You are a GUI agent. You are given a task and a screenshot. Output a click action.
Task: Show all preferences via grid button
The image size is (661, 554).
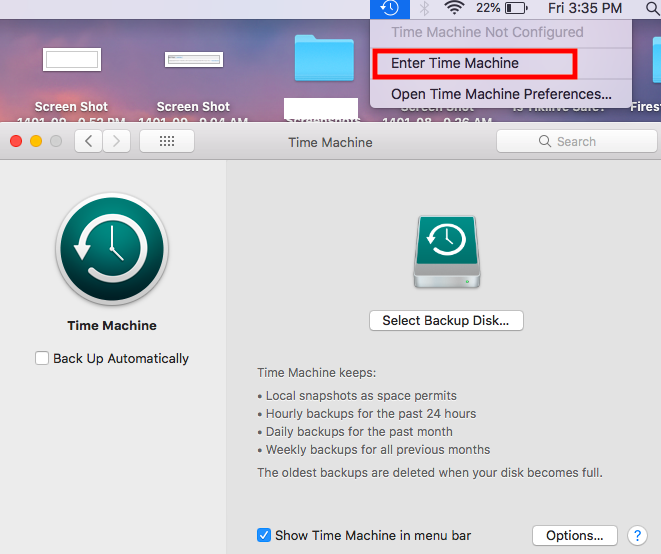[x=167, y=141]
